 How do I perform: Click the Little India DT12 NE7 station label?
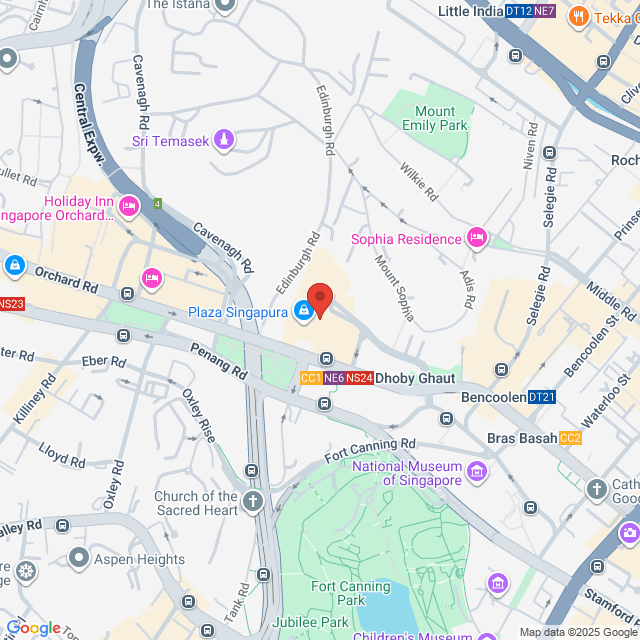point(497,11)
